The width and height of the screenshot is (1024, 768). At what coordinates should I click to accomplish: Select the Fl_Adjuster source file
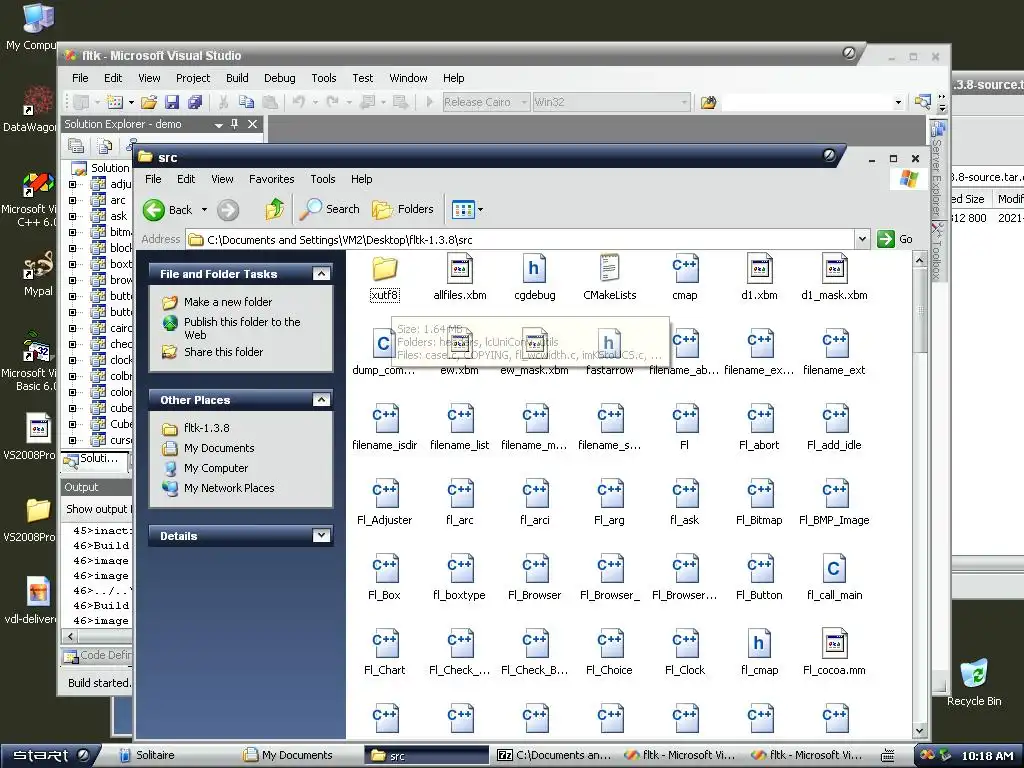385,504
